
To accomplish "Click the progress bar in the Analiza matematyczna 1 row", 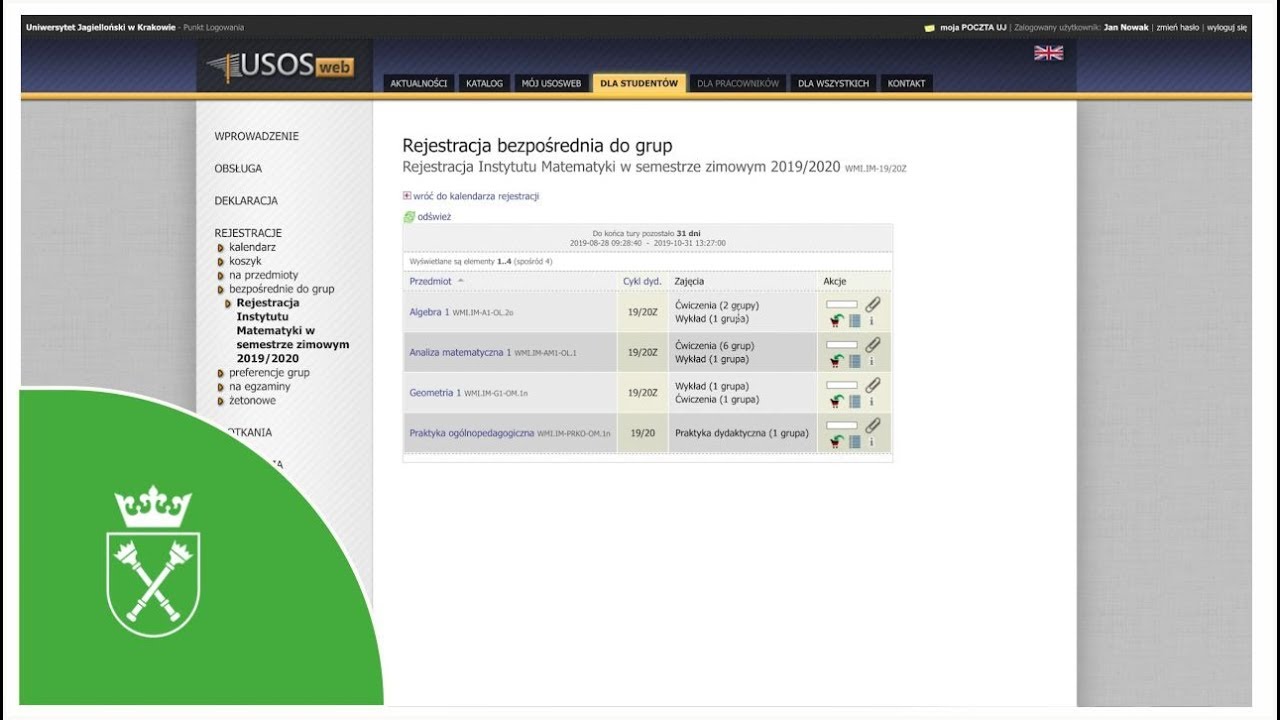I will (842, 344).
